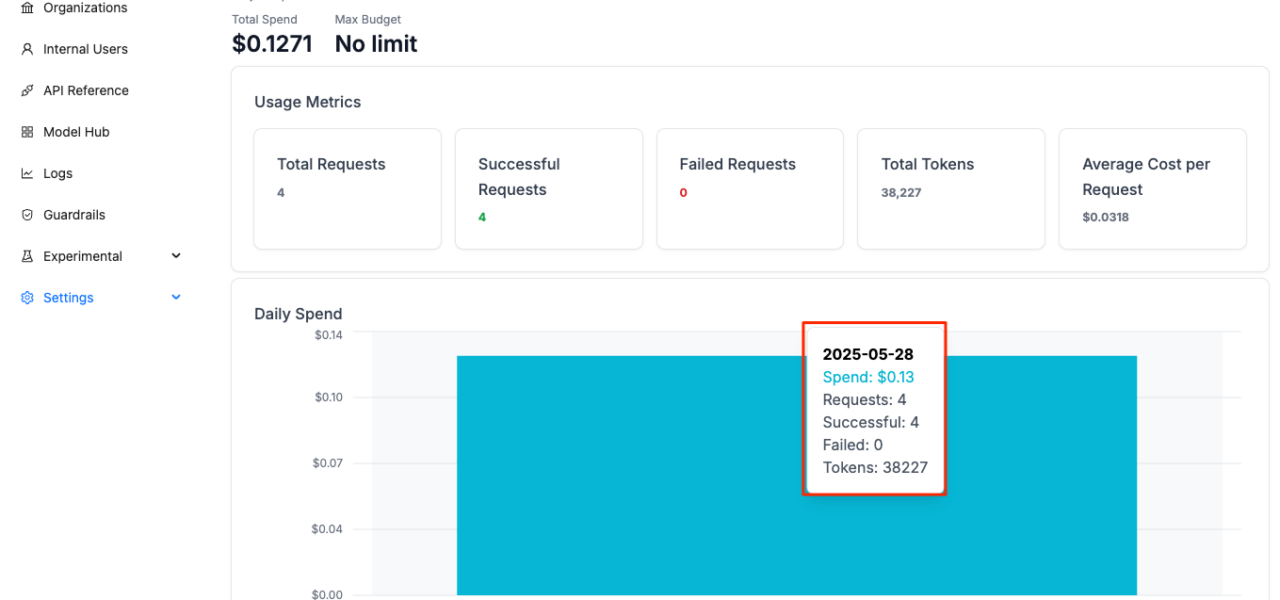Click the Model Hub grid icon
Viewport: 1280px width, 600px height.
[x=27, y=132]
